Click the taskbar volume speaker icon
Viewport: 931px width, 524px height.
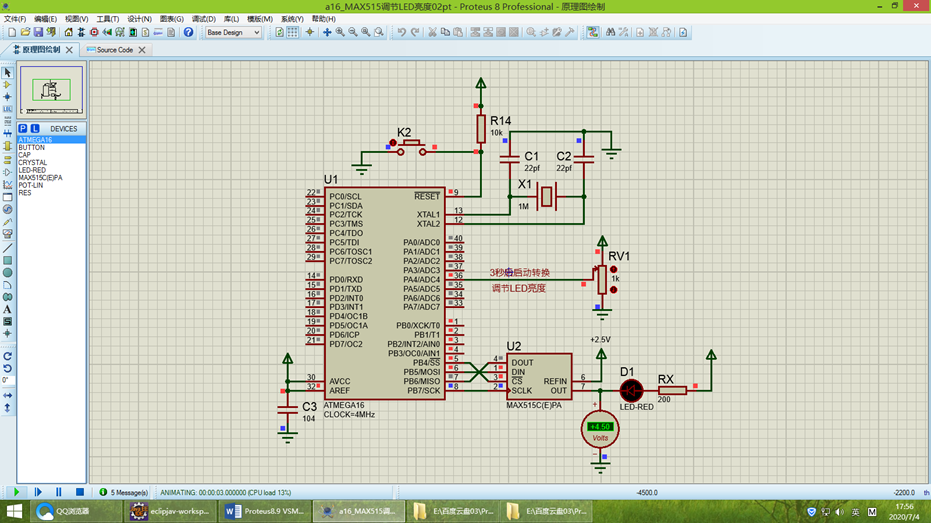839,512
